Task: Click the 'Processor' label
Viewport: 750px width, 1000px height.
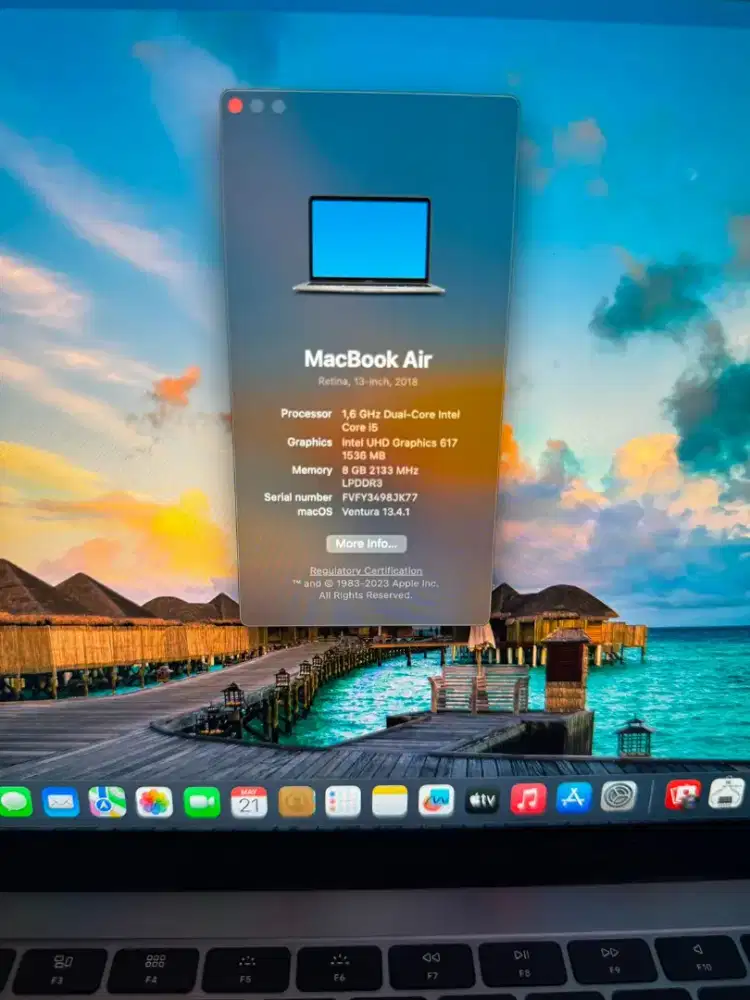Action: [x=306, y=414]
